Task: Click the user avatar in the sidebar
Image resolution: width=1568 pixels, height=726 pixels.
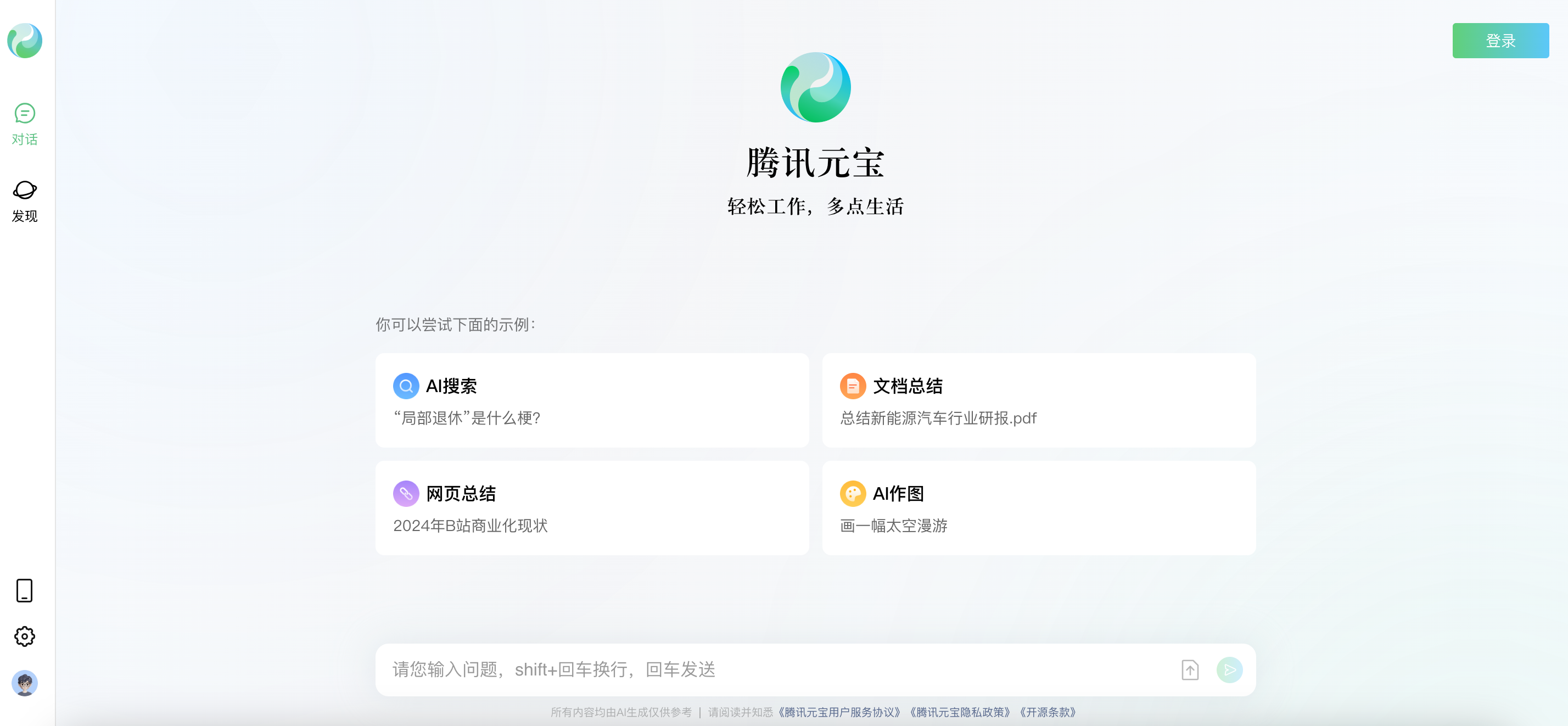Action: (x=24, y=683)
